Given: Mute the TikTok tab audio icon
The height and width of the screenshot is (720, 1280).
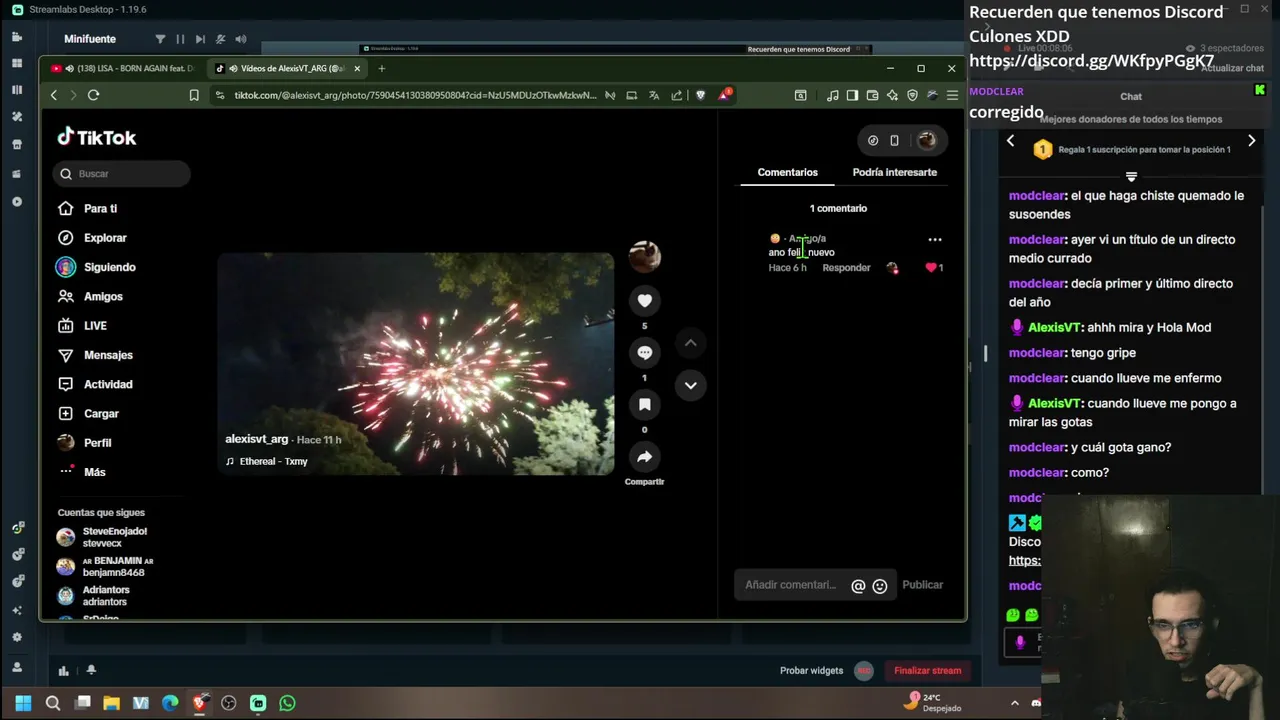Looking at the screenshot, I should 233,69.
